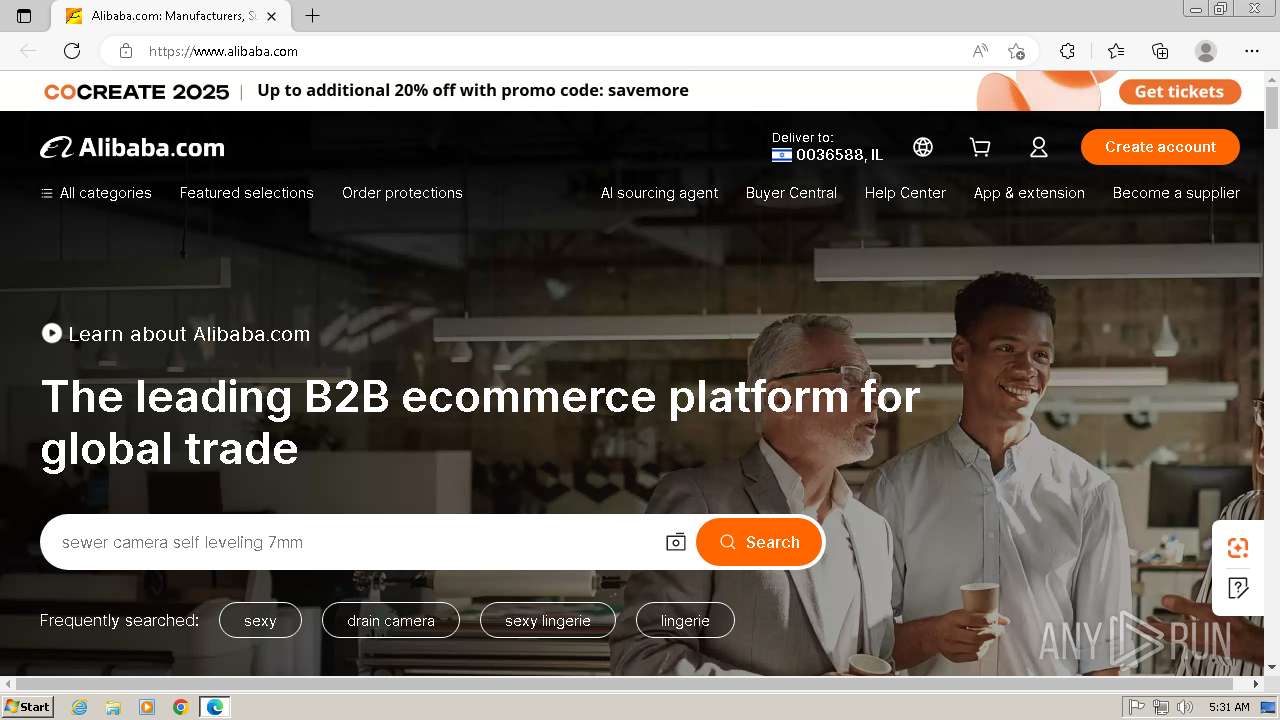1280x720 pixels.
Task: Open the Edge settings and more menu
Action: (x=1252, y=51)
